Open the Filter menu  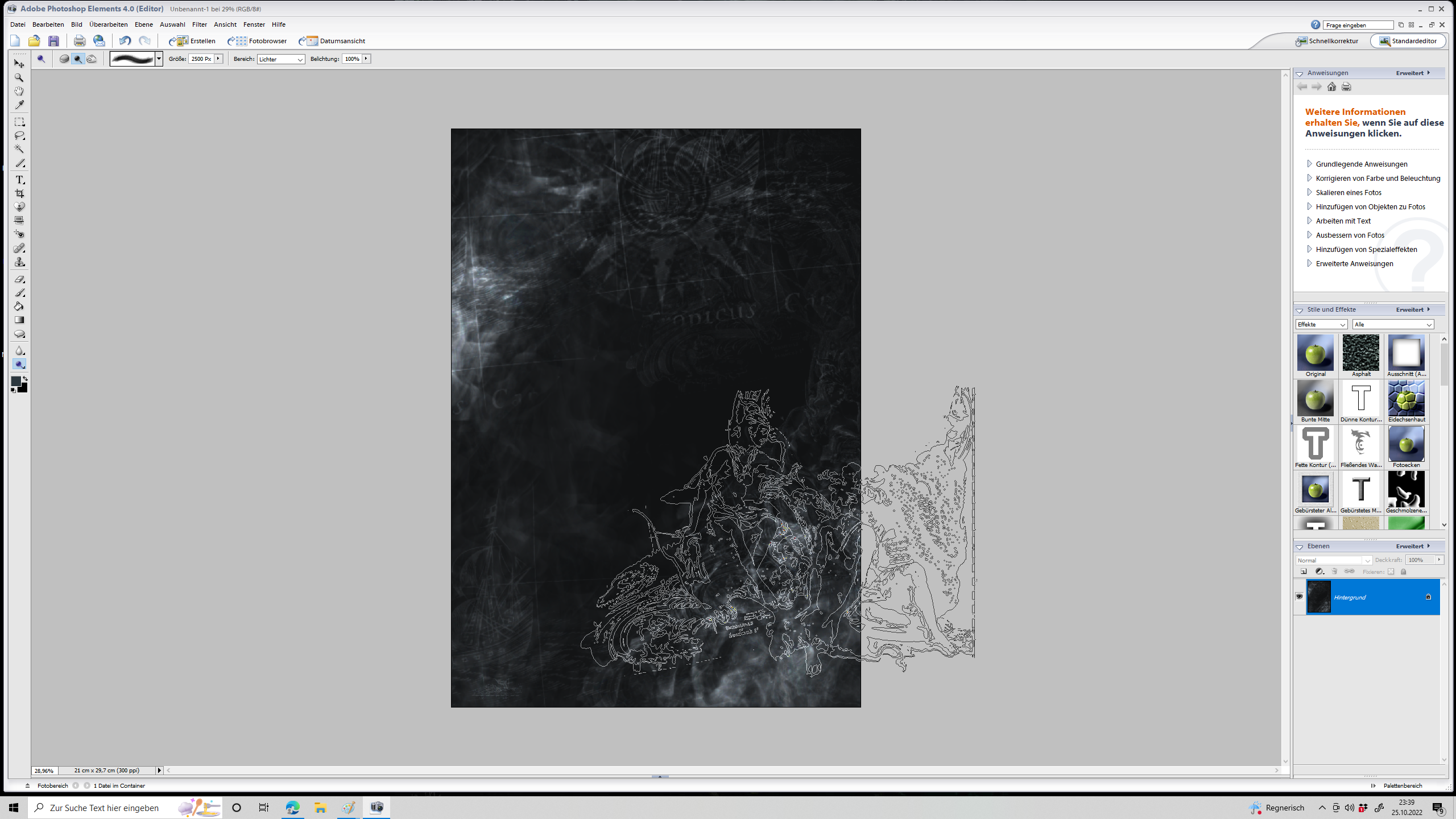click(199, 24)
